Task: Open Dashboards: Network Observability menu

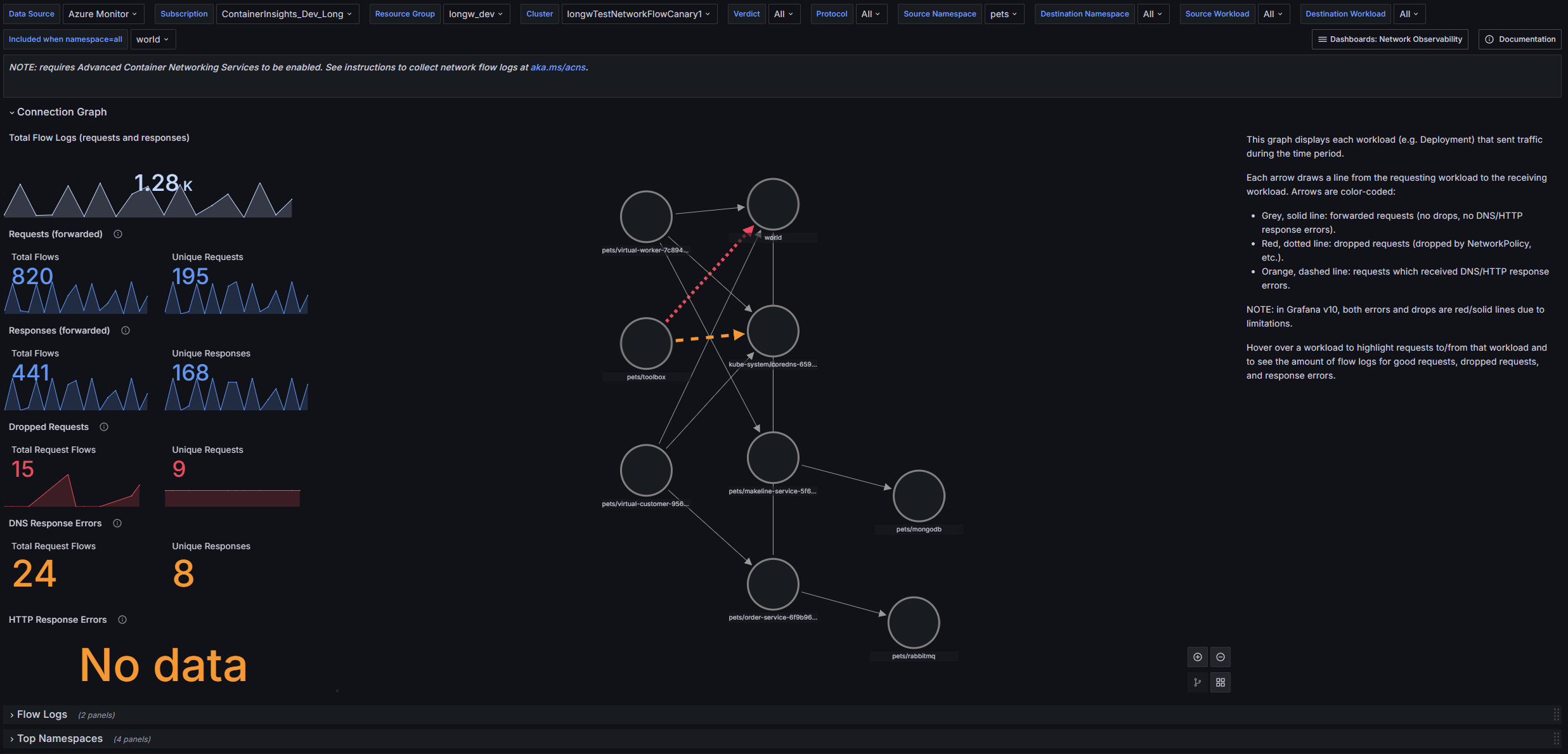Action: [x=1390, y=39]
